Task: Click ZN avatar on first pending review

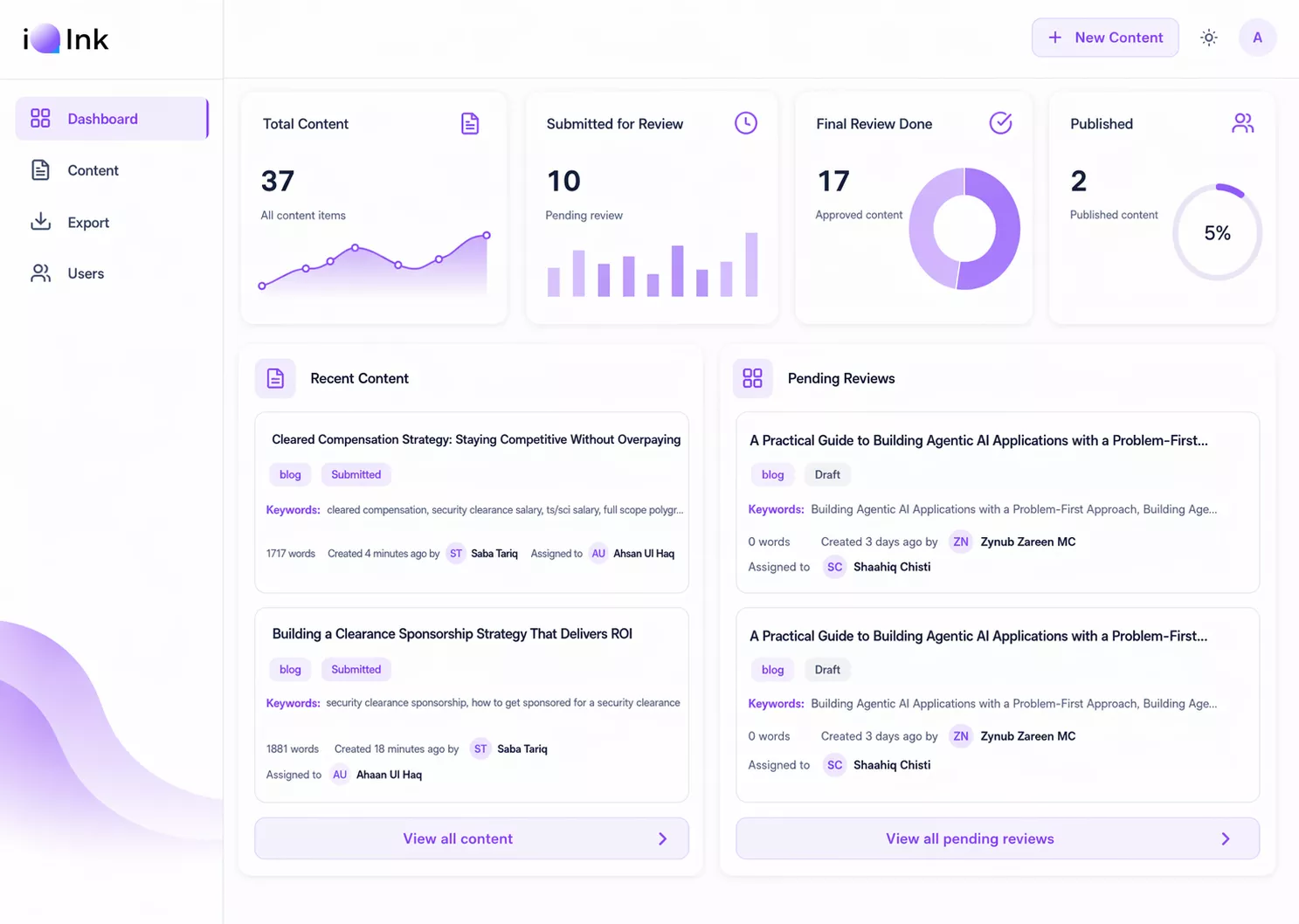Action: point(961,541)
